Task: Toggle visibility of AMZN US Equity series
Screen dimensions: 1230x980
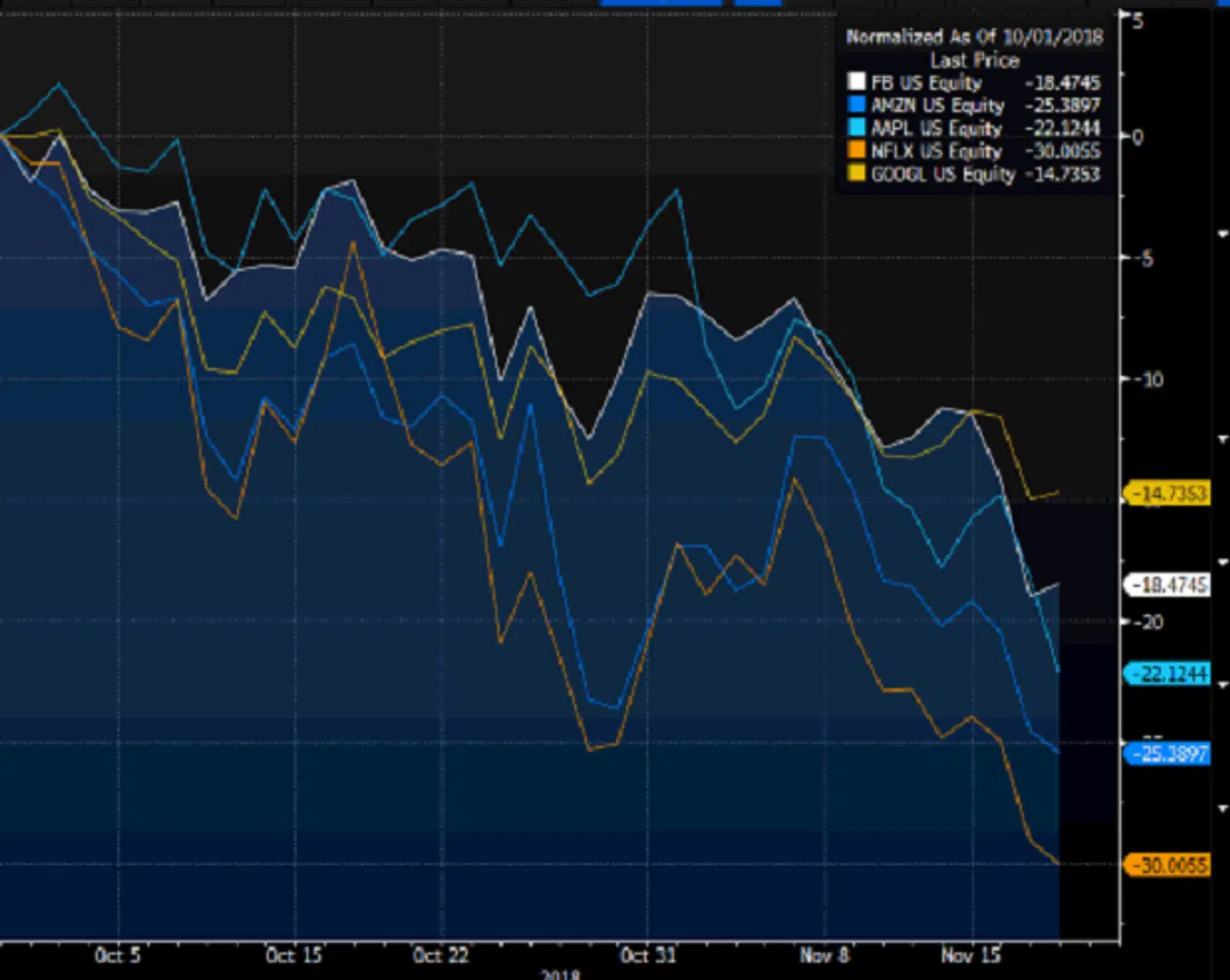Action: point(935,106)
